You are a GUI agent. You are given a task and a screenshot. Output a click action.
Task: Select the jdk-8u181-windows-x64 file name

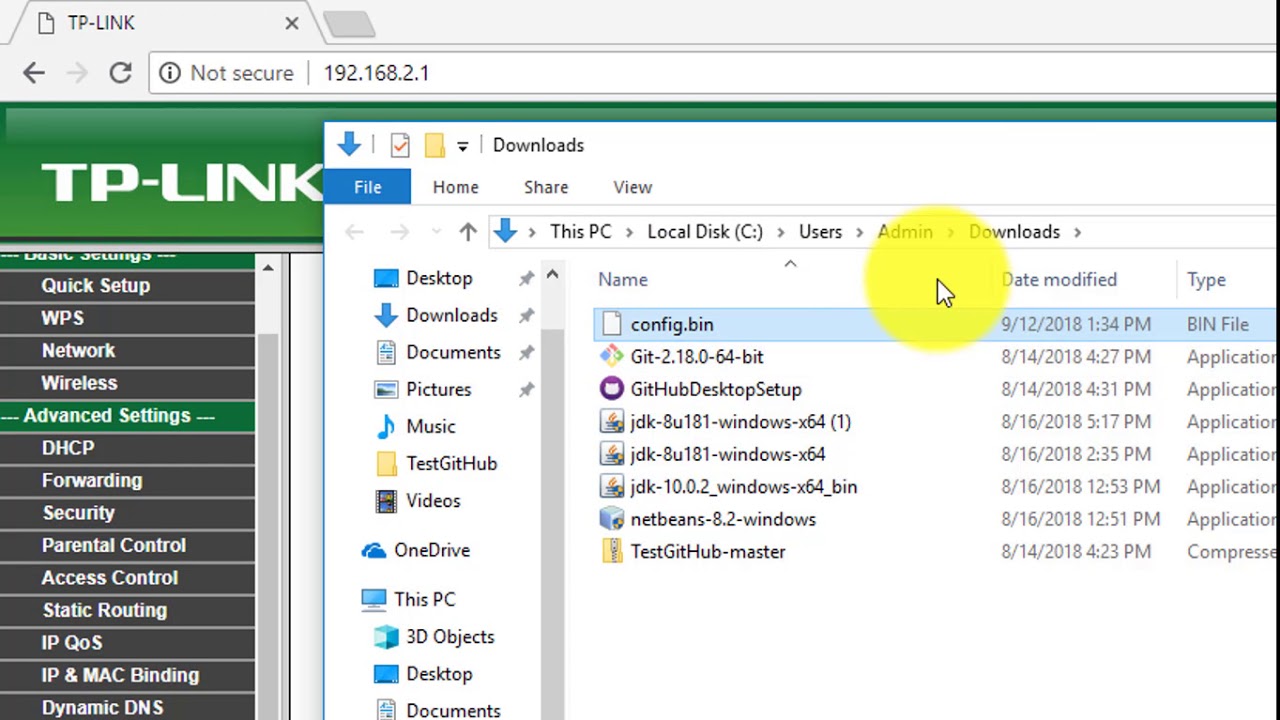coord(728,454)
